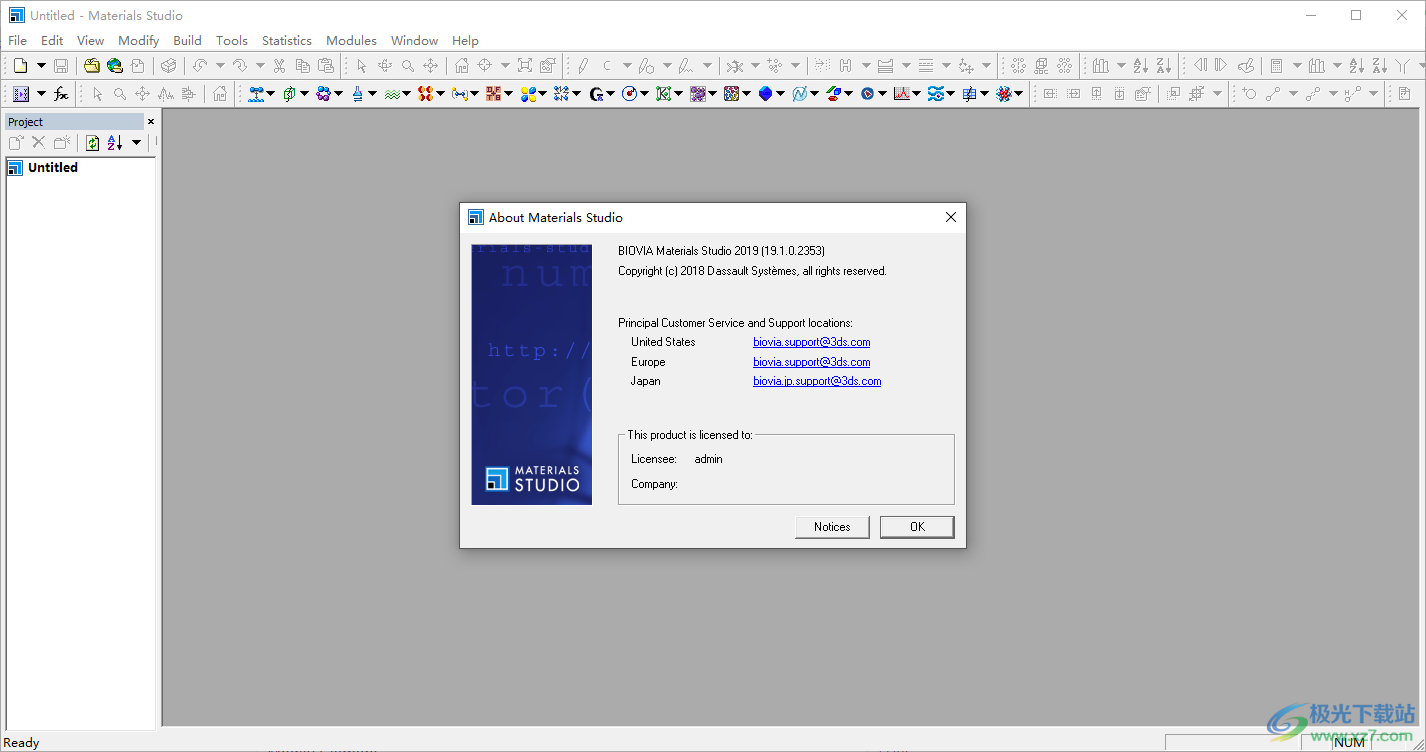Open the Japan support email link
Image resolution: width=1426 pixels, height=752 pixels.
coord(817,381)
